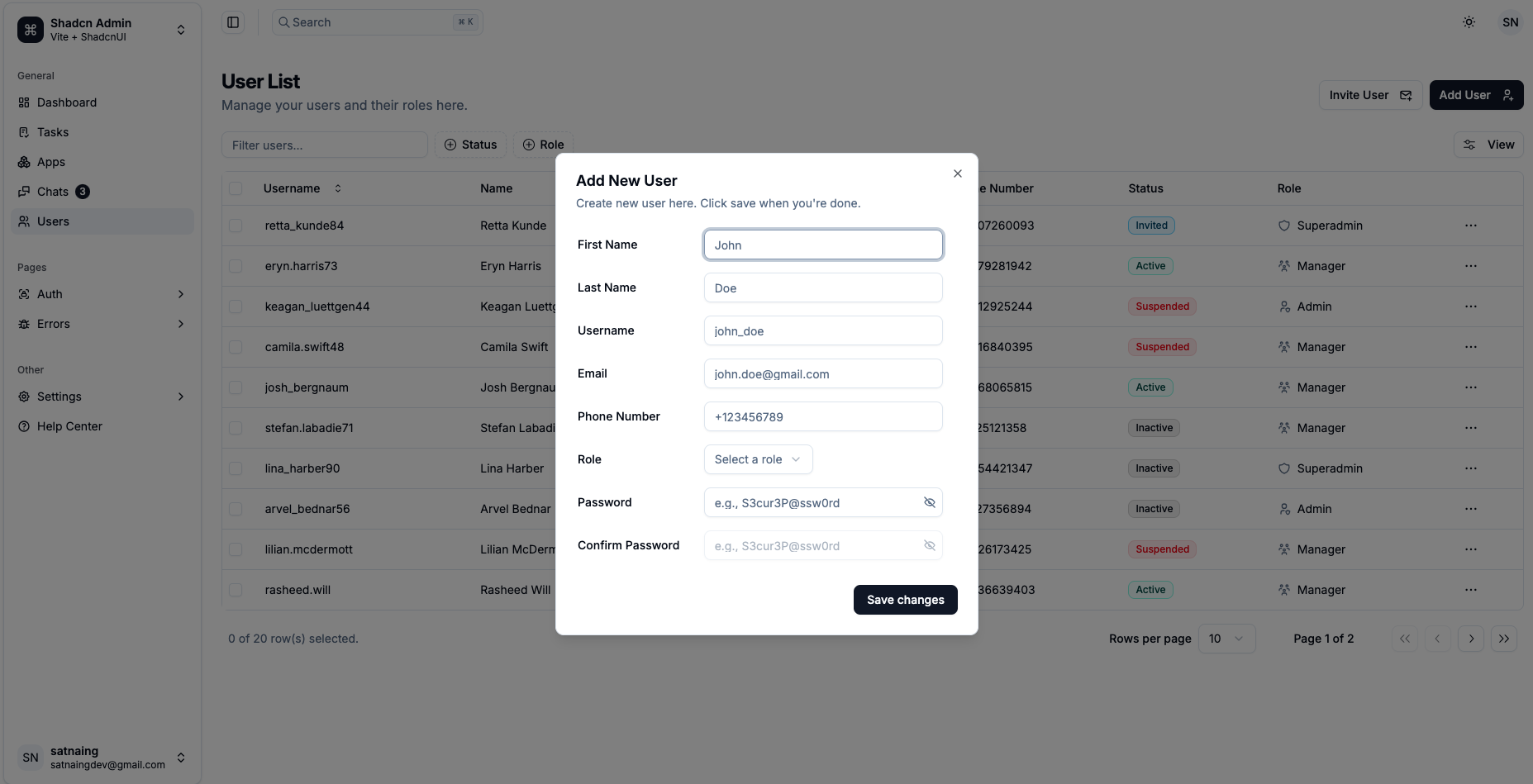Open rows per page dropdown
1533x784 pixels.
(x=1226, y=639)
